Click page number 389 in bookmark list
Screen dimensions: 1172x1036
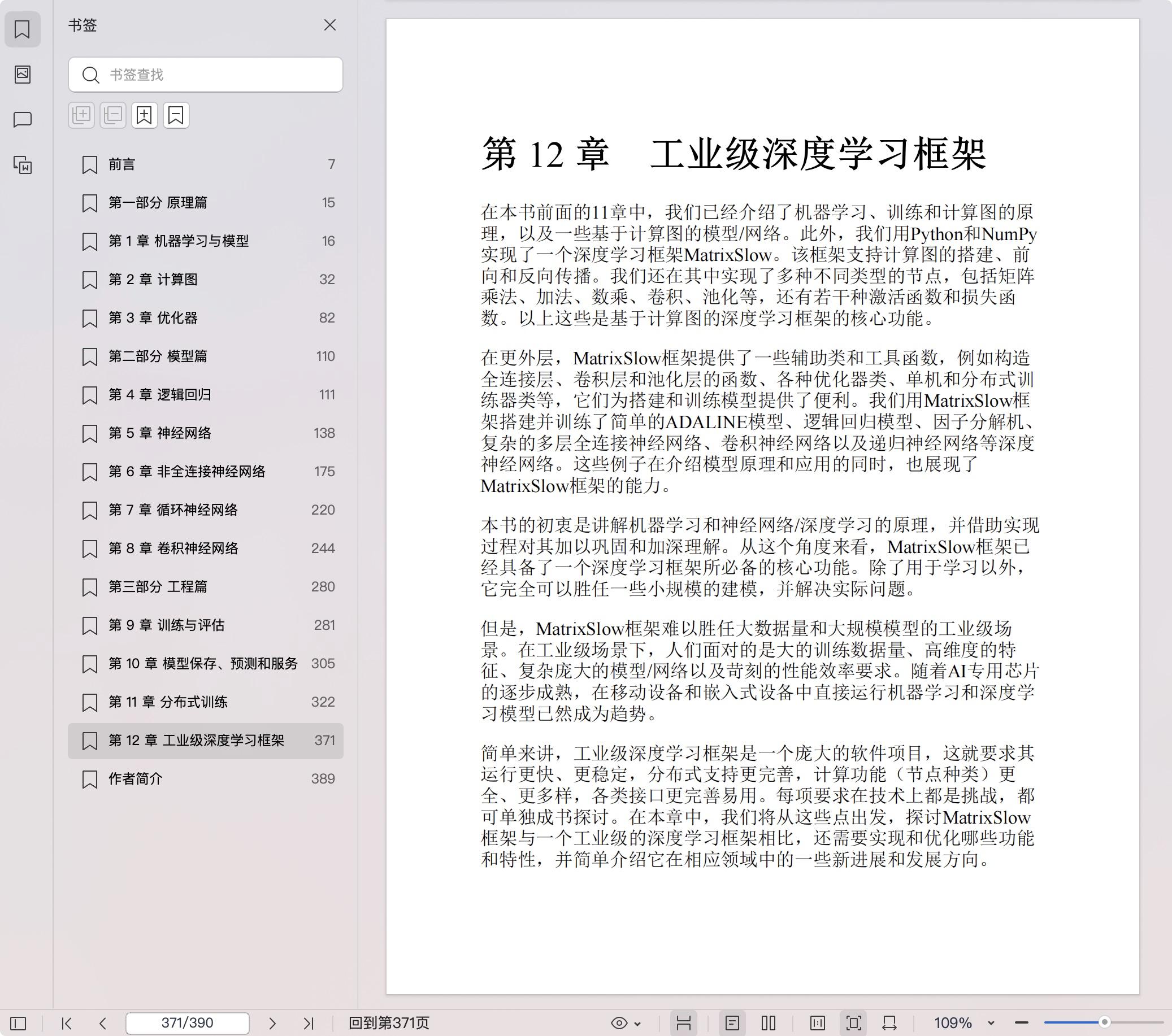323,779
